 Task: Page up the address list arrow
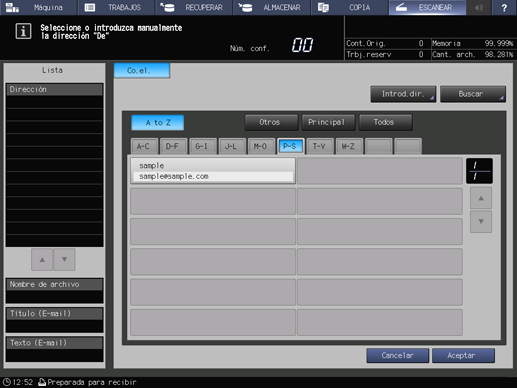point(481,198)
